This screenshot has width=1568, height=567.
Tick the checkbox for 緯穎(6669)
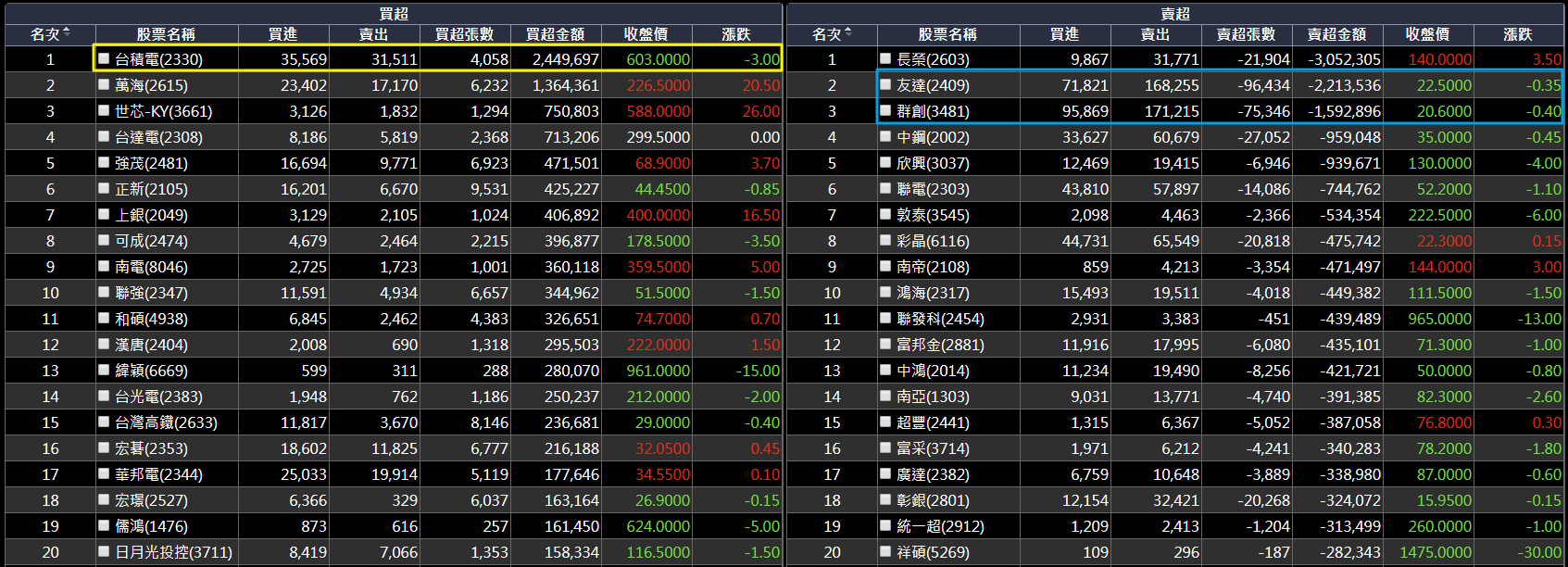pos(104,370)
